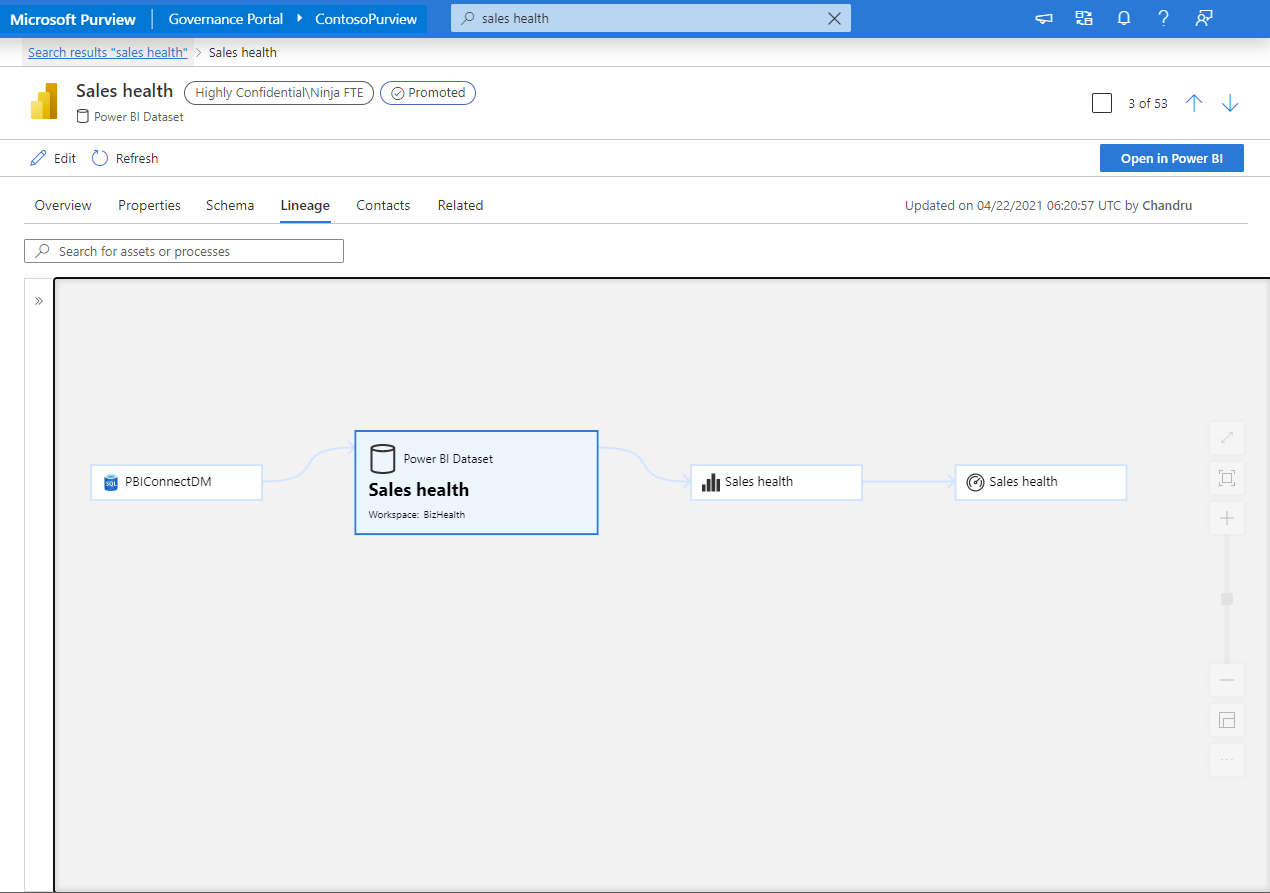Click the announcements megaphone icon
1270x893 pixels.
tap(1044, 18)
